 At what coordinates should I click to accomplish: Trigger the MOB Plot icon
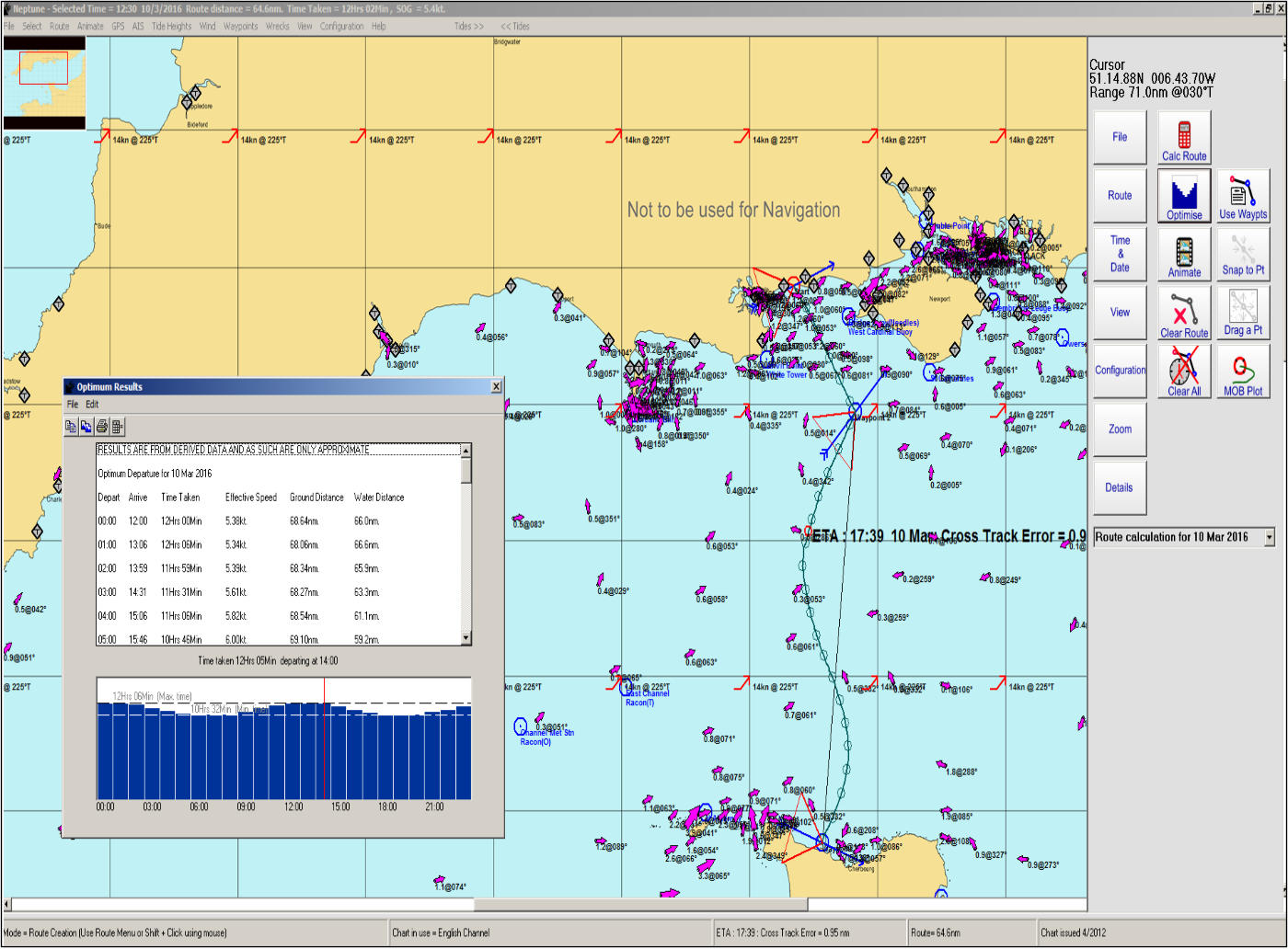point(1243,371)
